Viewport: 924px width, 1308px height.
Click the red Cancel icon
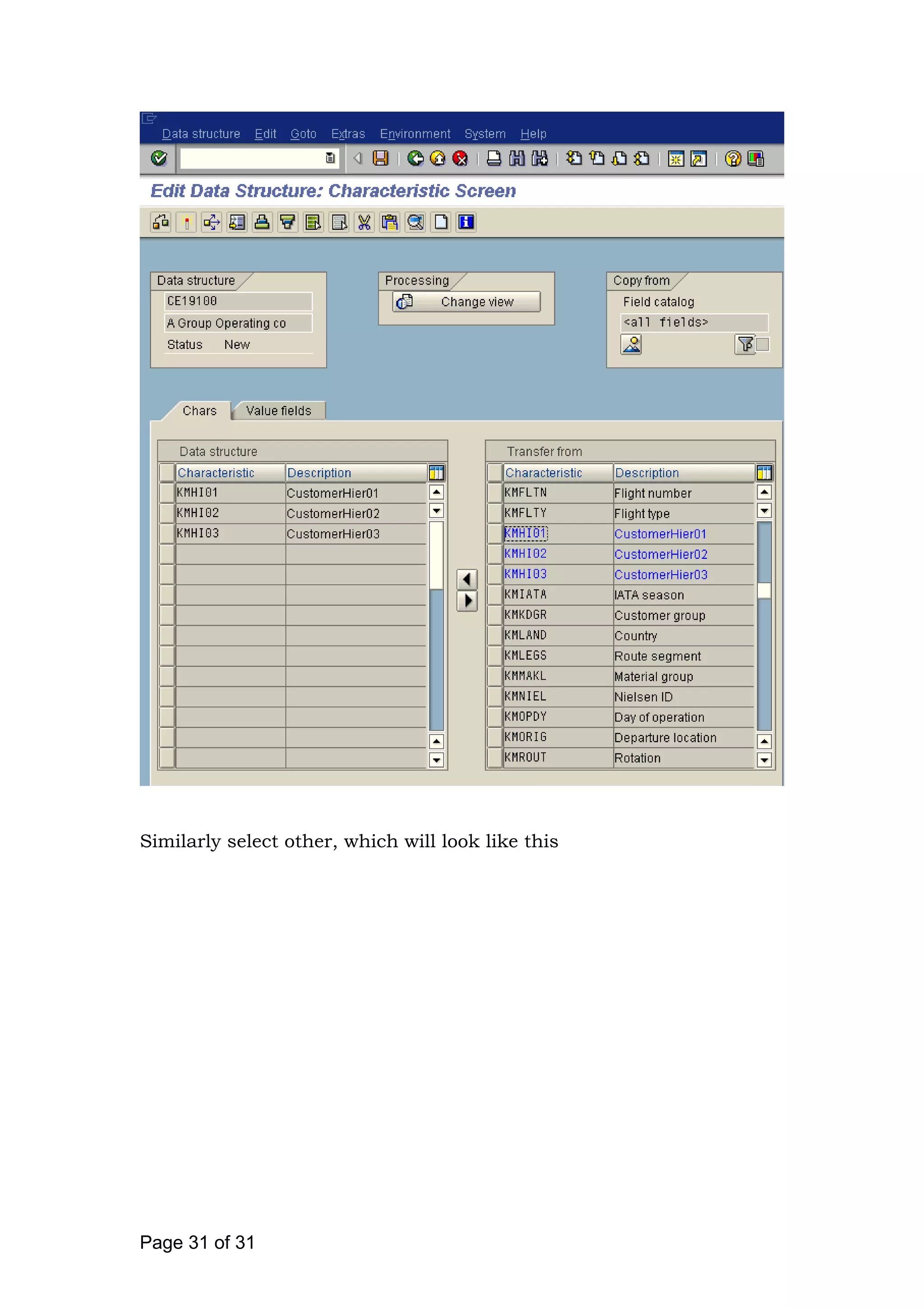pos(460,158)
